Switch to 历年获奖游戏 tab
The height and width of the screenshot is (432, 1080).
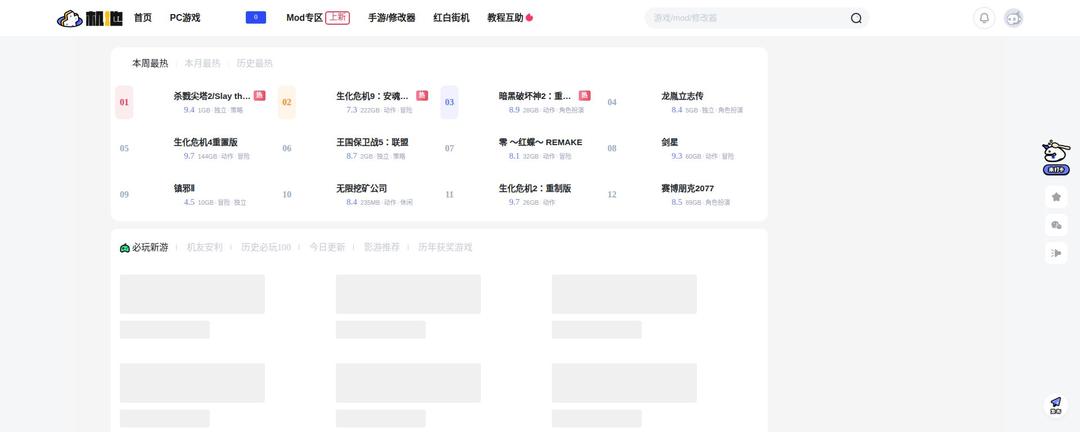[x=445, y=247]
